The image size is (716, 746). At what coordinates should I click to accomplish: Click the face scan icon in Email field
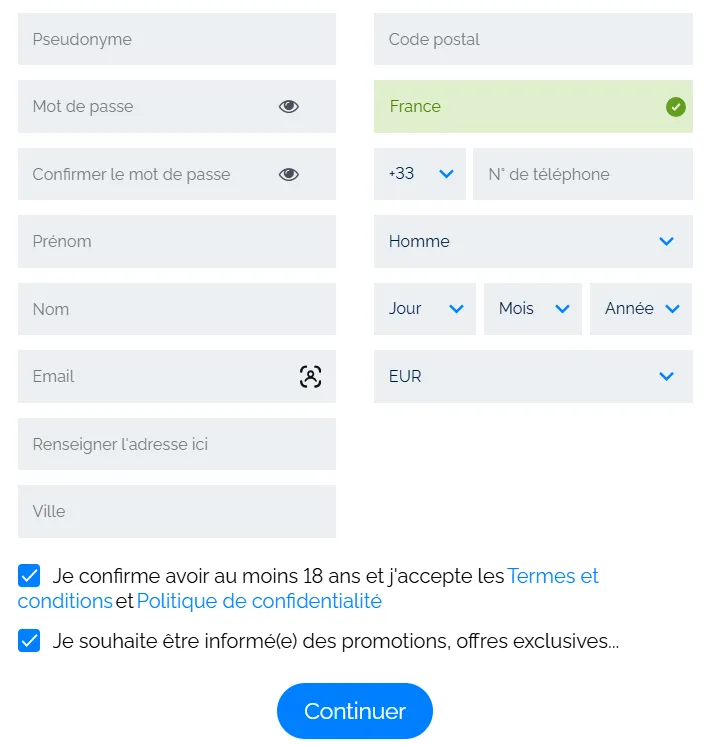310,377
